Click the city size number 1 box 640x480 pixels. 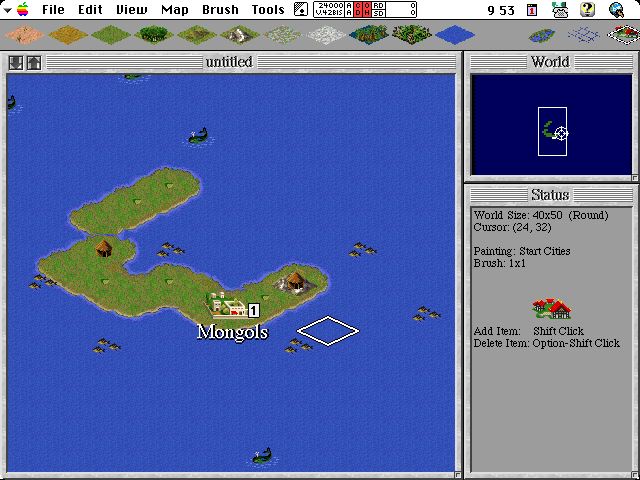[253, 311]
